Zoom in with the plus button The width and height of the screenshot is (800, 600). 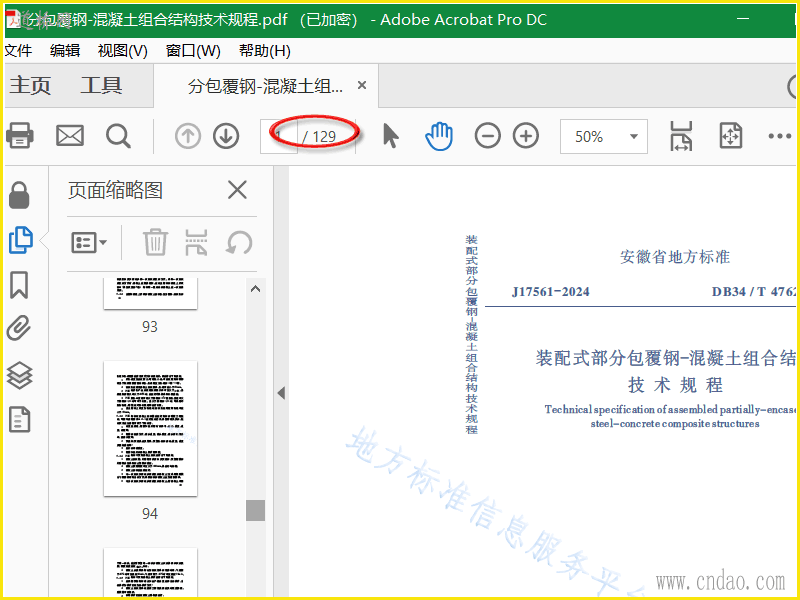click(x=526, y=136)
